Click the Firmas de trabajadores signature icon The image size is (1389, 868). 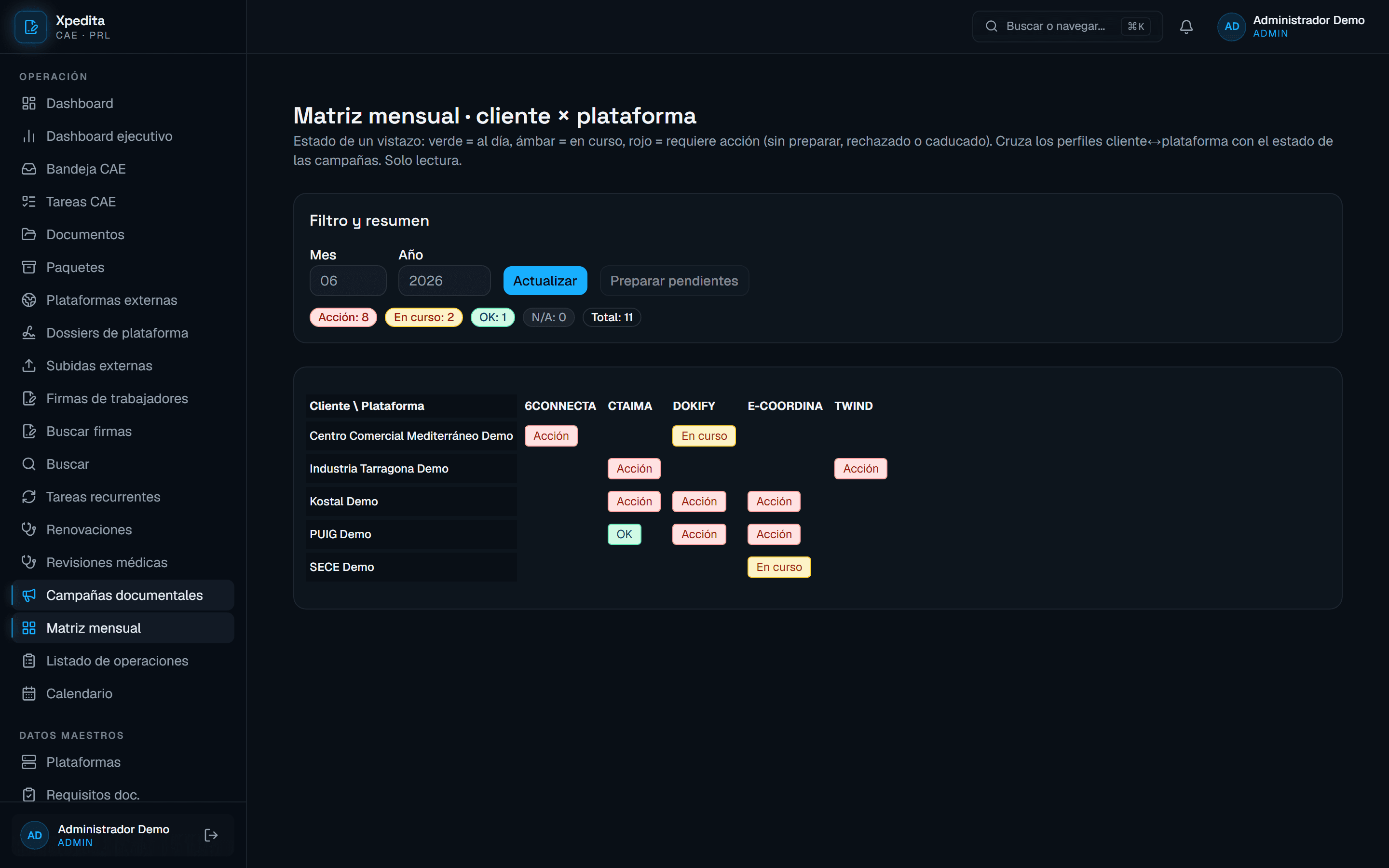(x=29, y=398)
